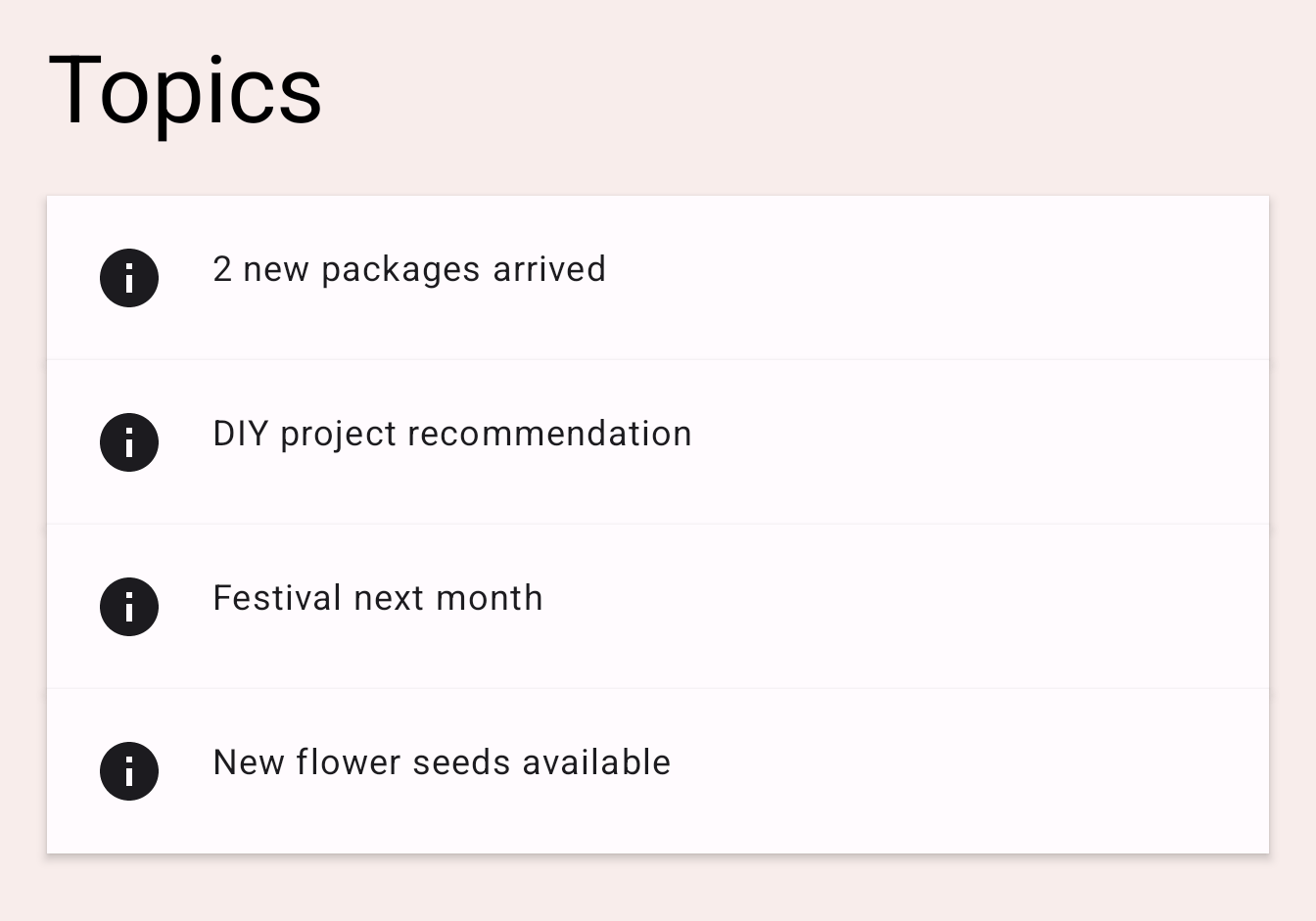Tap the info icon next to DIY project
This screenshot has width=1316, height=921.
click(x=129, y=442)
